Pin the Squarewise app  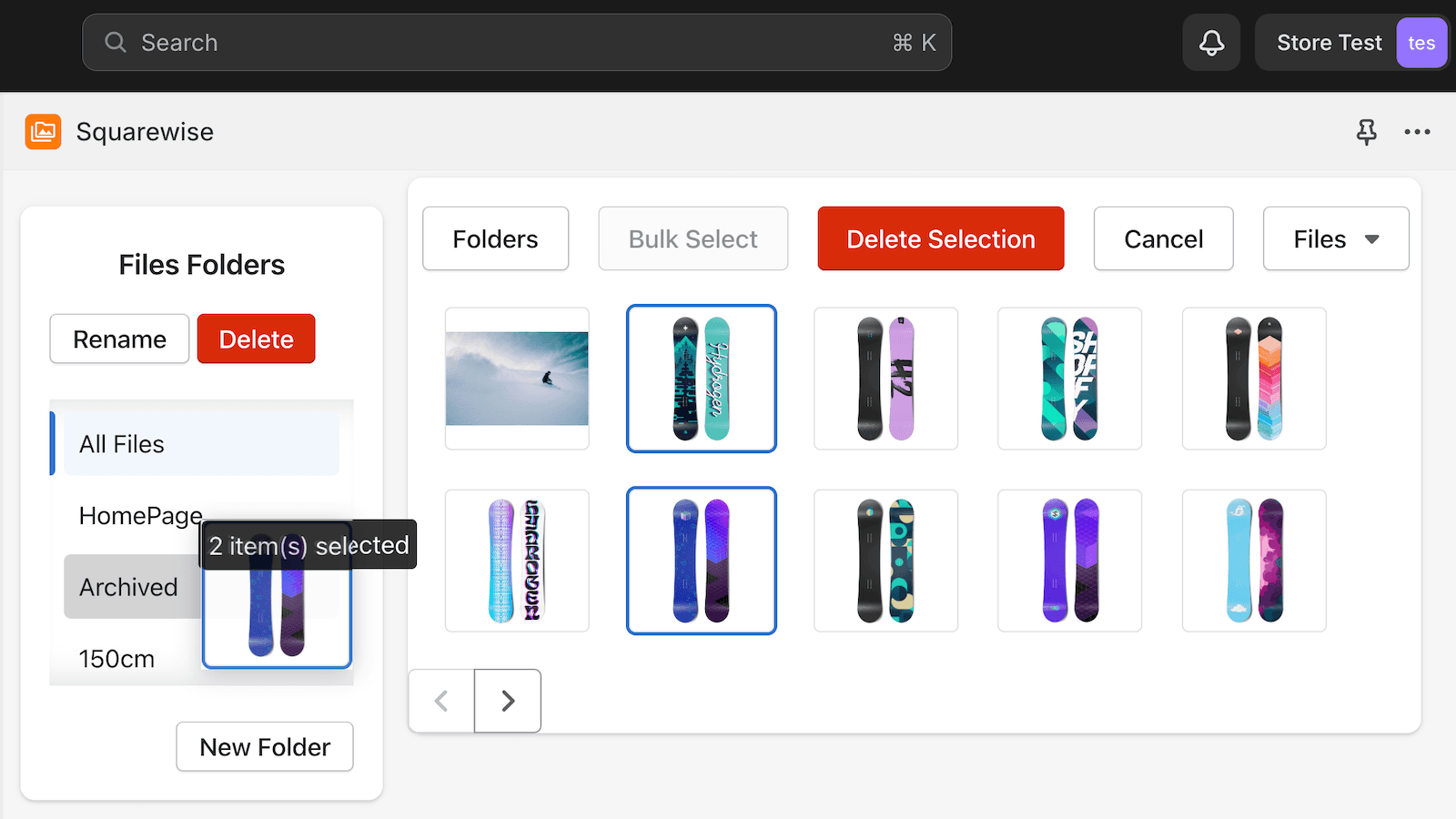pyautogui.click(x=1366, y=132)
